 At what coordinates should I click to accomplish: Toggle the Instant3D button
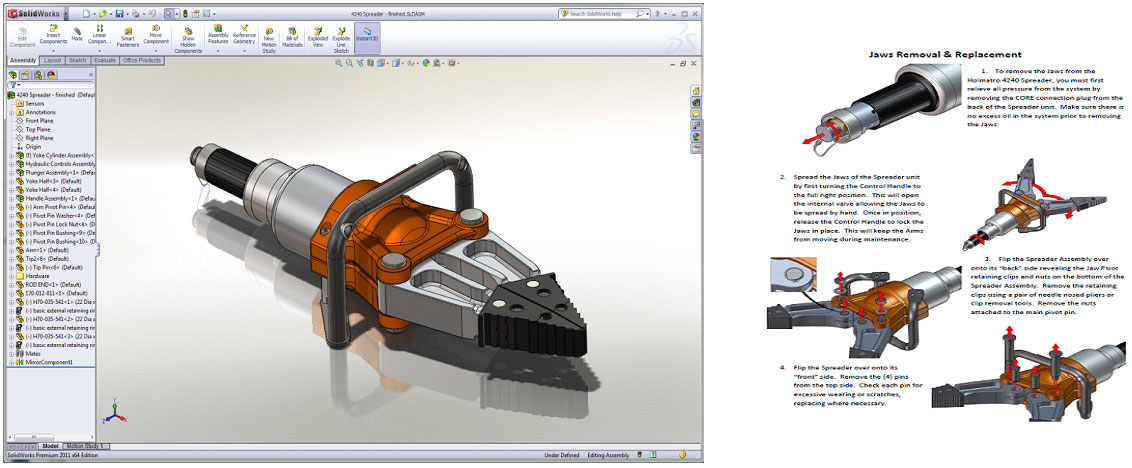coord(367,36)
